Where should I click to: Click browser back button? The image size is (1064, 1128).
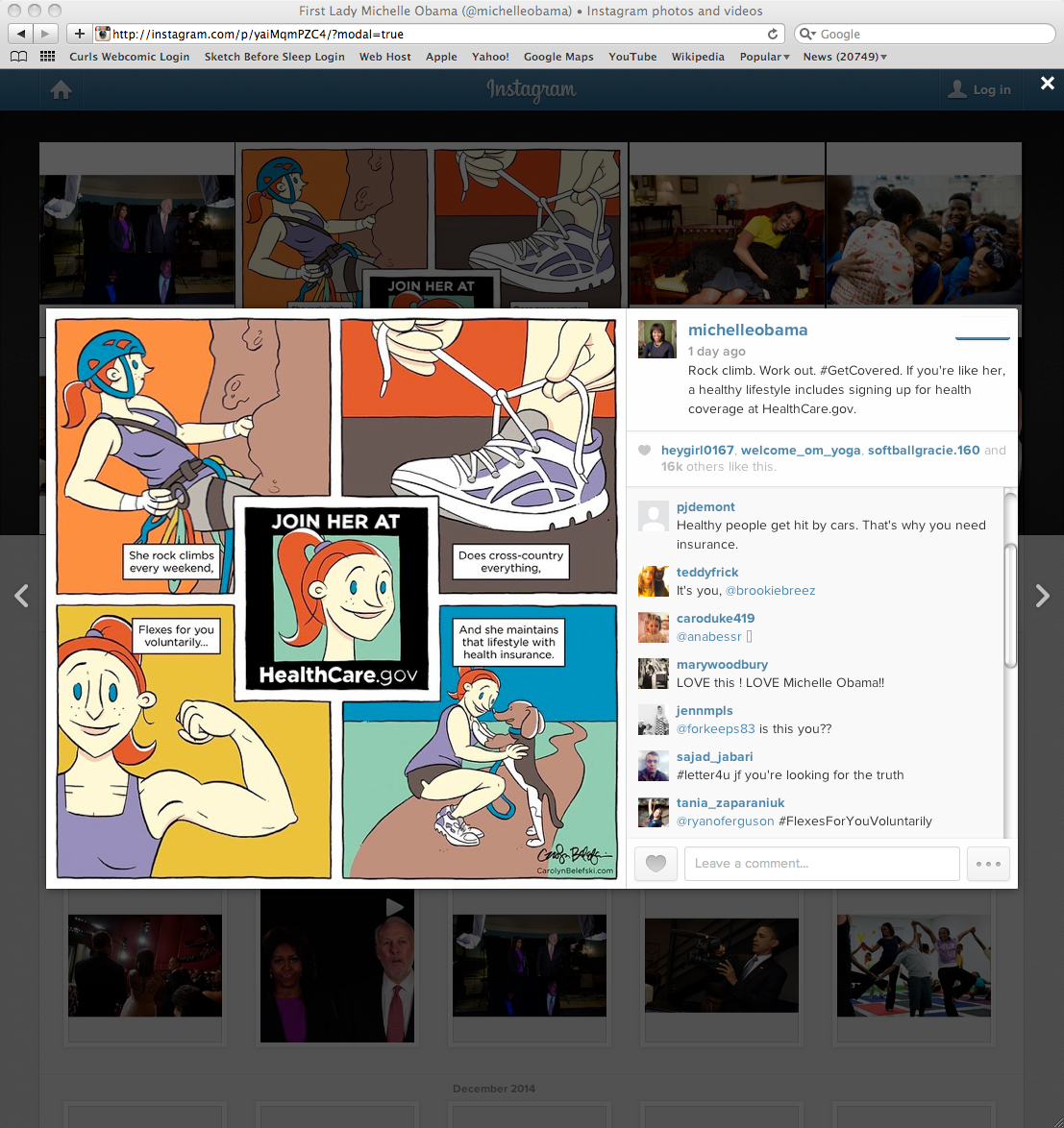(x=21, y=34)
